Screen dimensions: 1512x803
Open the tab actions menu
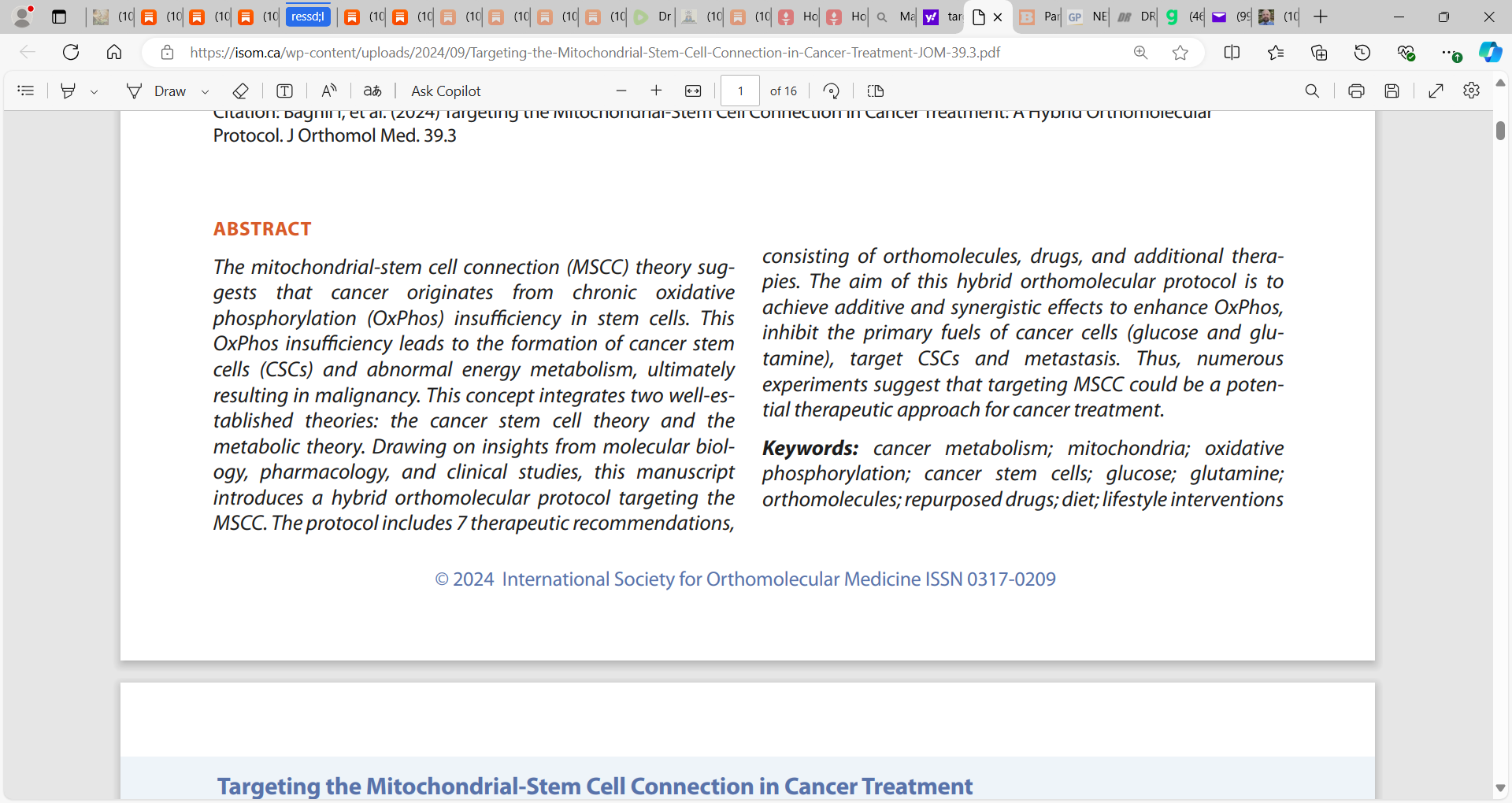(x=59, y=17)
